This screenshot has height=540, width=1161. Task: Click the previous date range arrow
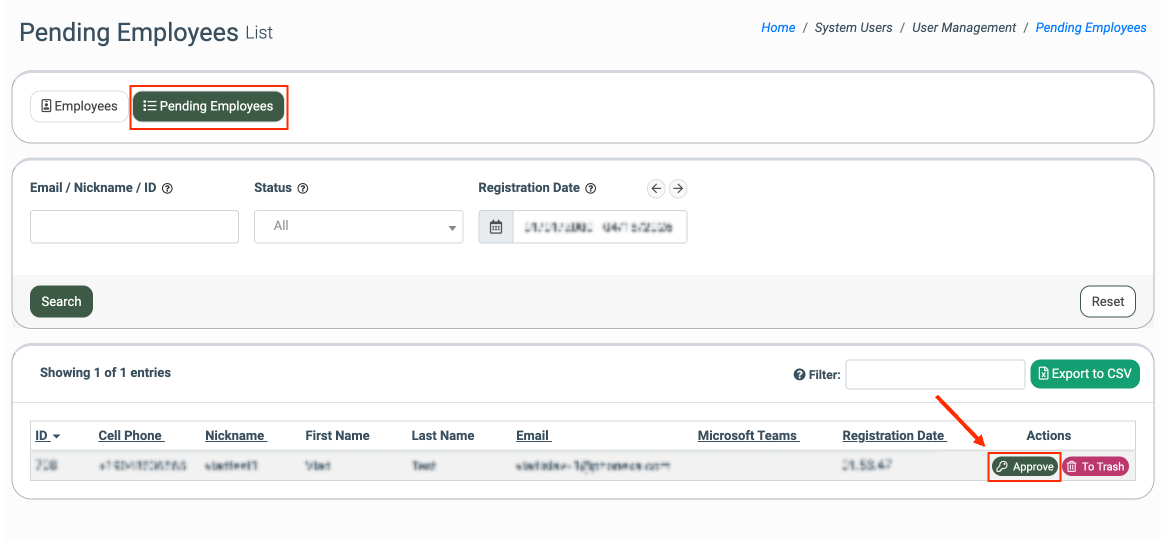(656, 188)
